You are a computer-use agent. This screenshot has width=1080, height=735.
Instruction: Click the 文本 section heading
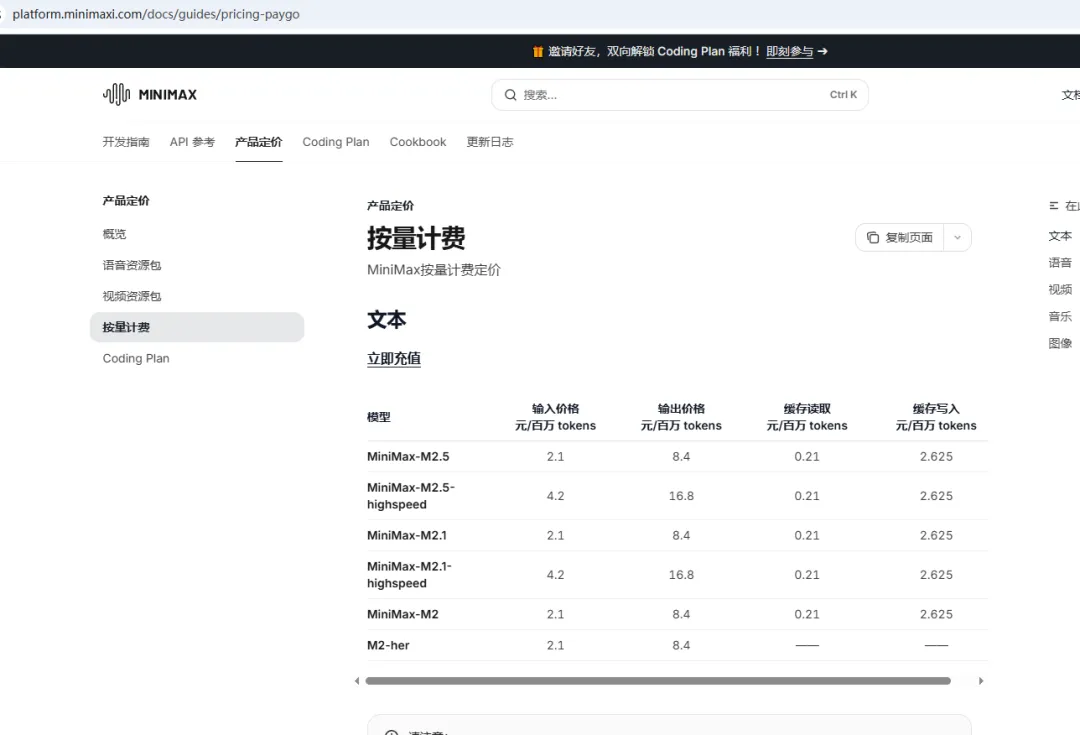386,320
